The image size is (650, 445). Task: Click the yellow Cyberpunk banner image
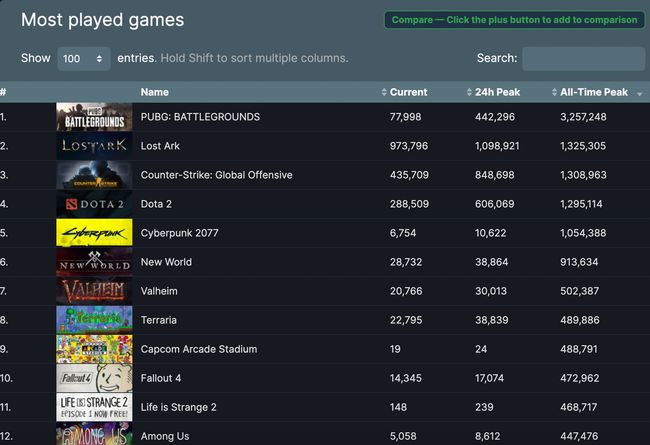click(x=93, y=233)
